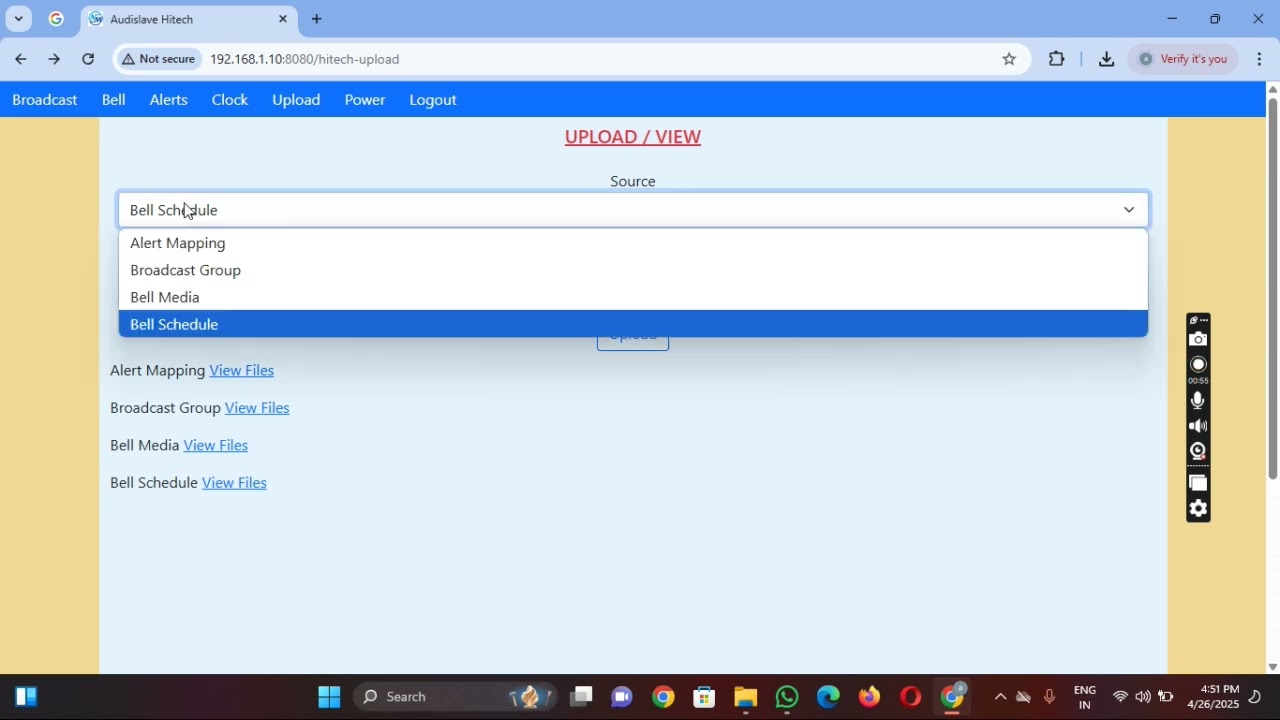1280x720 pixels.
Task: Open the Power menu item
Action: (365, 100)
